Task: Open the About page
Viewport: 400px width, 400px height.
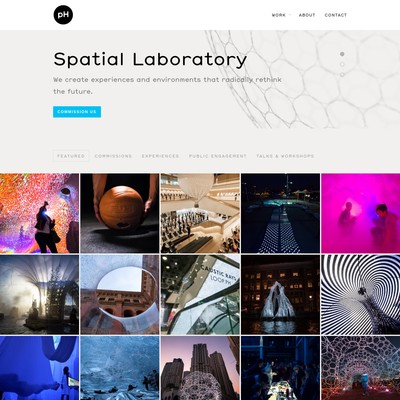Action: [307, 15]
